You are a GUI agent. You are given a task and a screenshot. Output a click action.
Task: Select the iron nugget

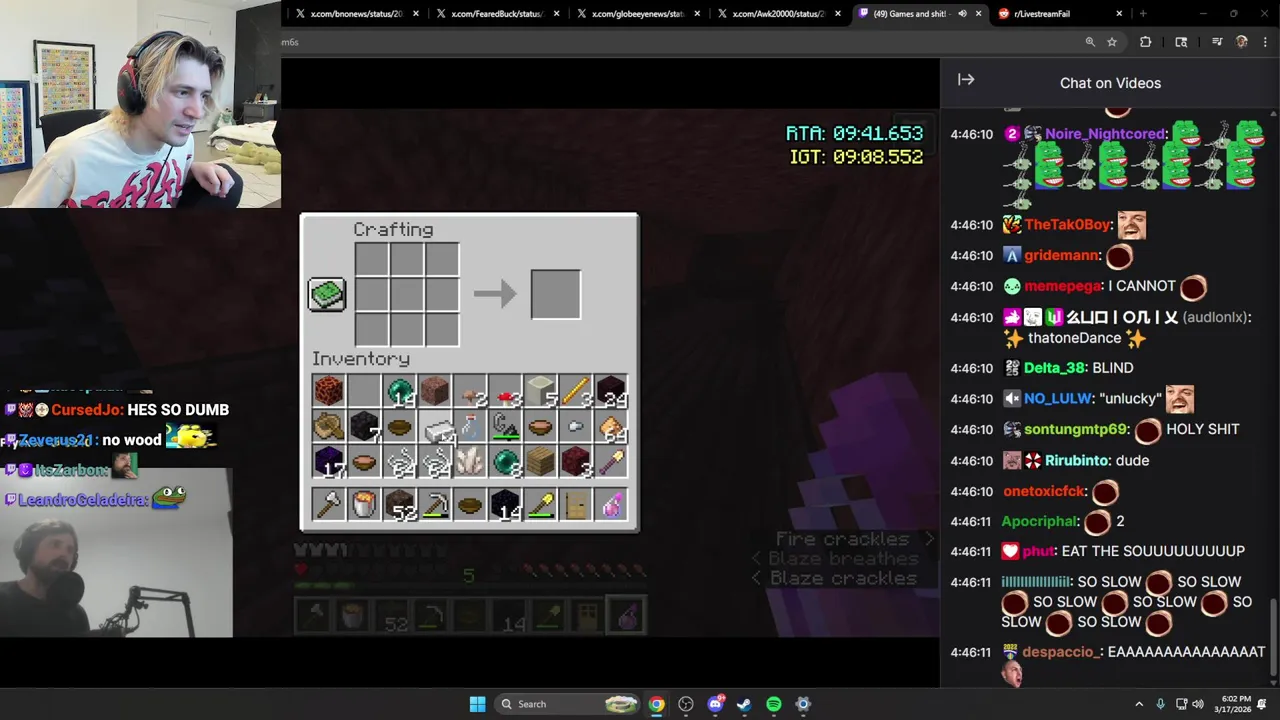pos(576,426)
